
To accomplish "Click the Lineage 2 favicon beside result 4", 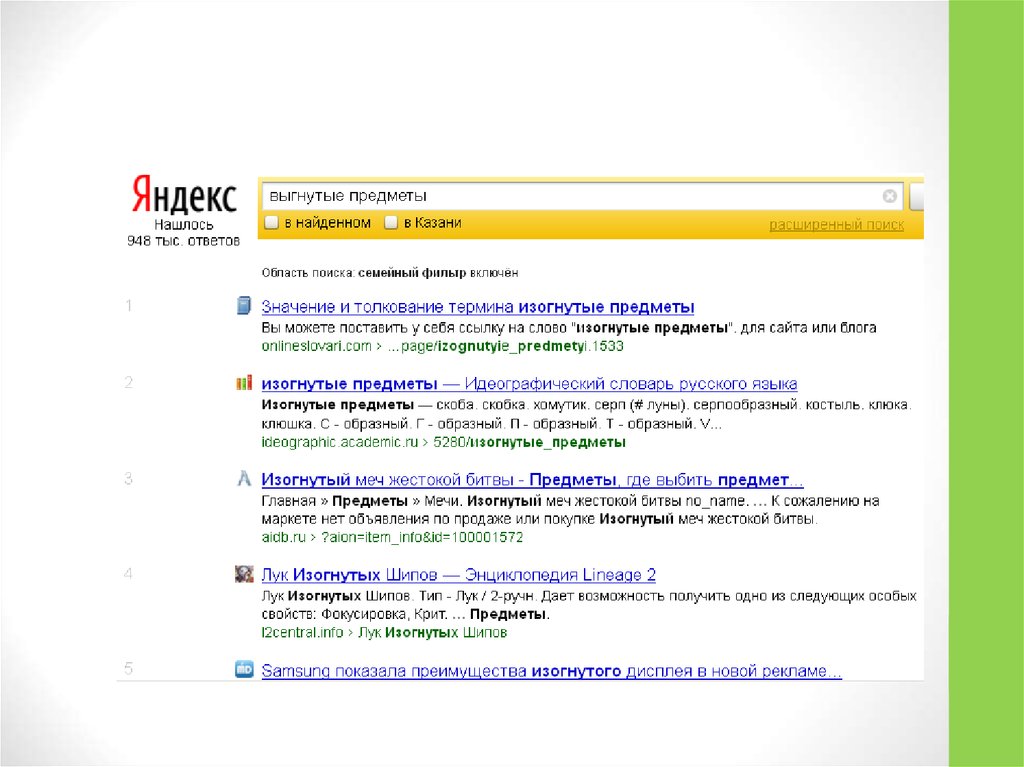I will coord(243,574).
